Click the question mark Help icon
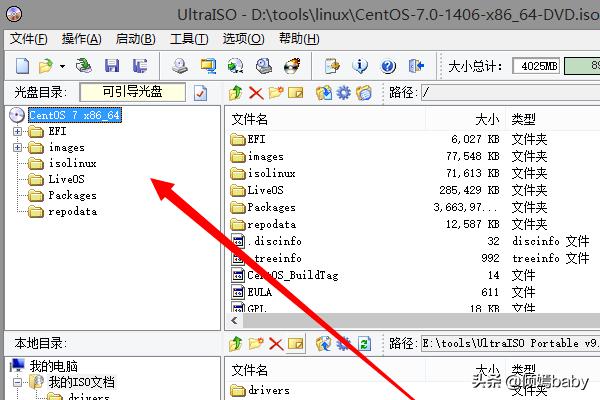 tap(388, 66)
